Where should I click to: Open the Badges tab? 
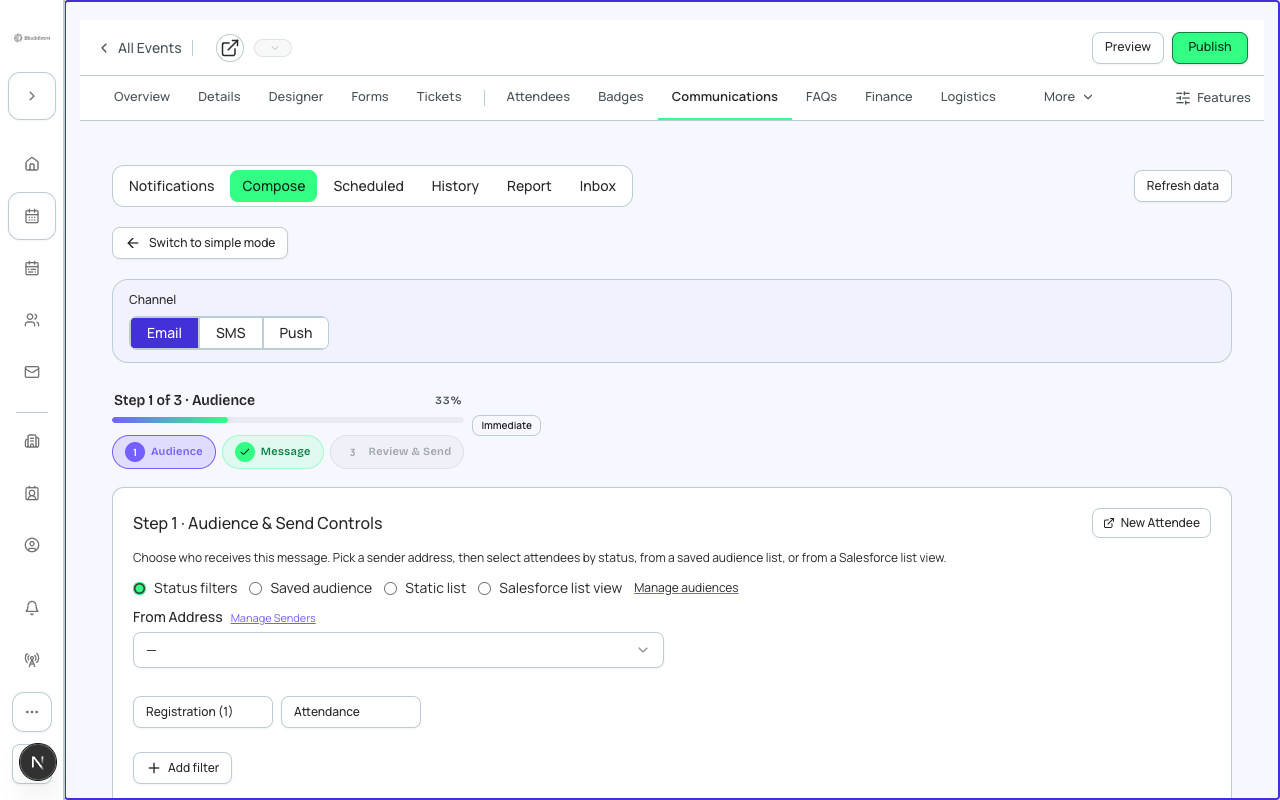[x=621, y=97]
